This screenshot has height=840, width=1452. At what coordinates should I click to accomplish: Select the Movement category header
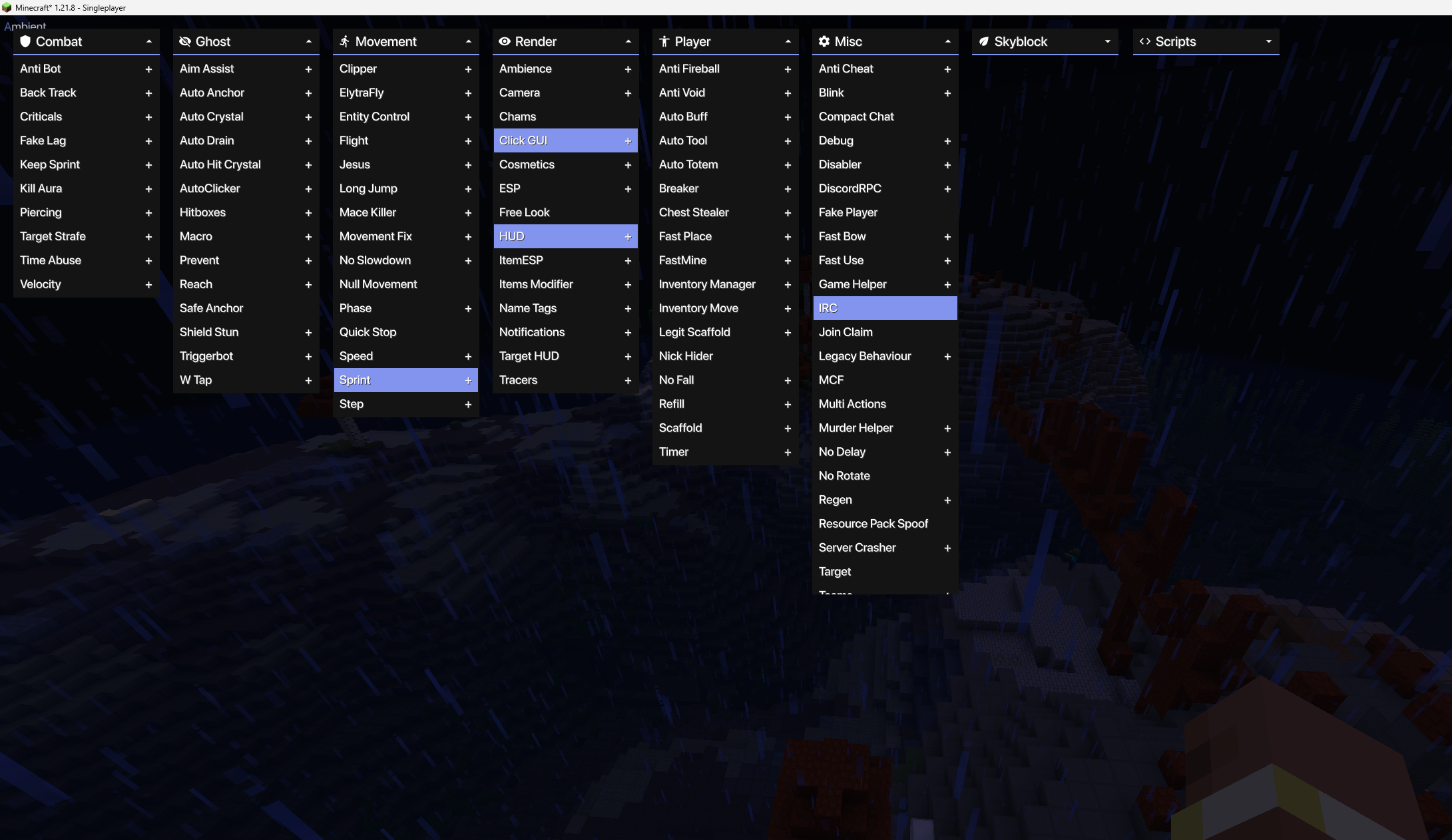coord(406,41)
